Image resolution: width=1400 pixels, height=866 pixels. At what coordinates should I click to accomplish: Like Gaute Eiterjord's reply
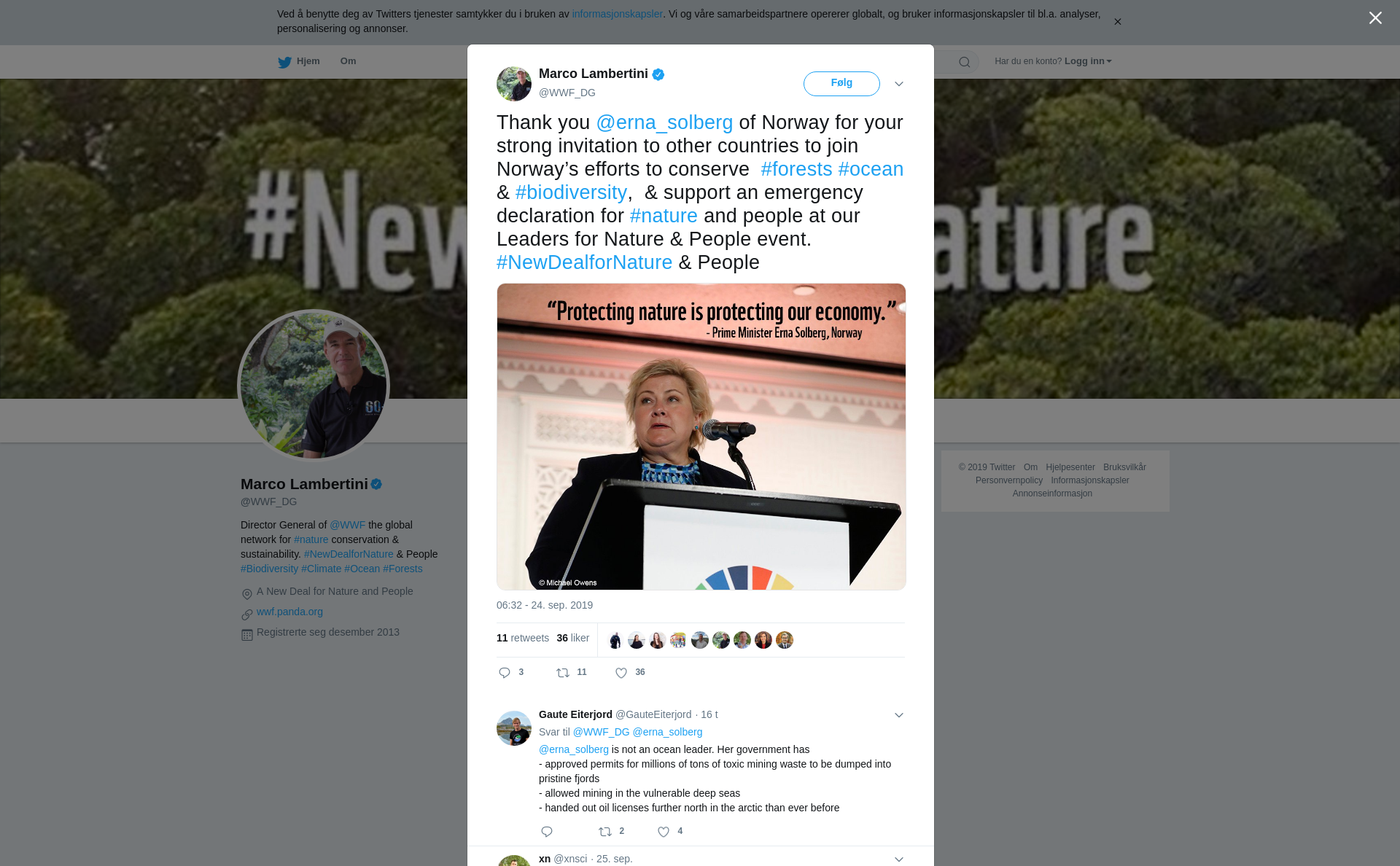(664, 832)
